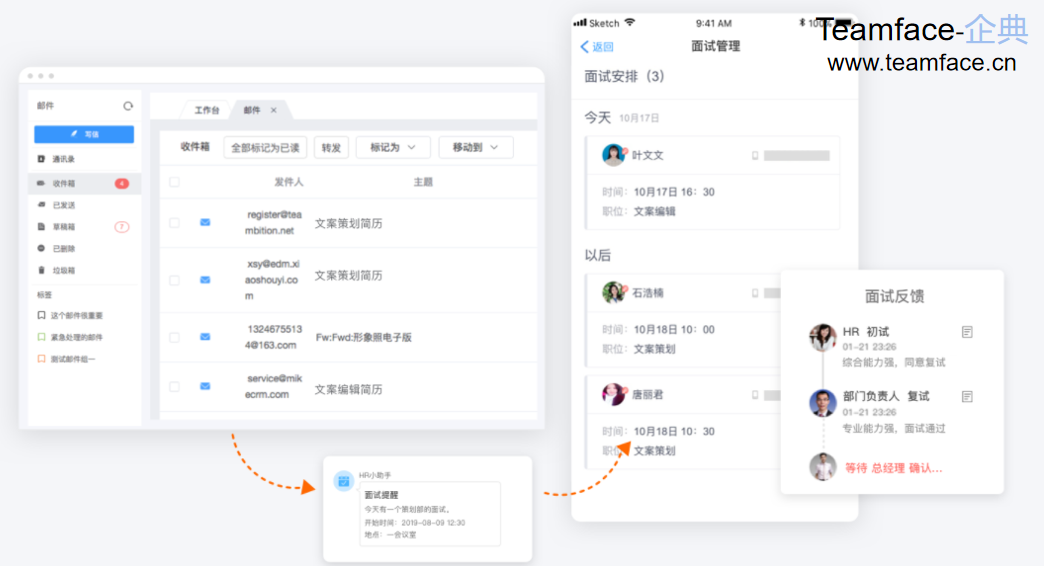The width and height of the screenshot is (1045, 566).
Task: Click envelope icon of service@mikecrm.com mail
Action: (x=205, y=386)
